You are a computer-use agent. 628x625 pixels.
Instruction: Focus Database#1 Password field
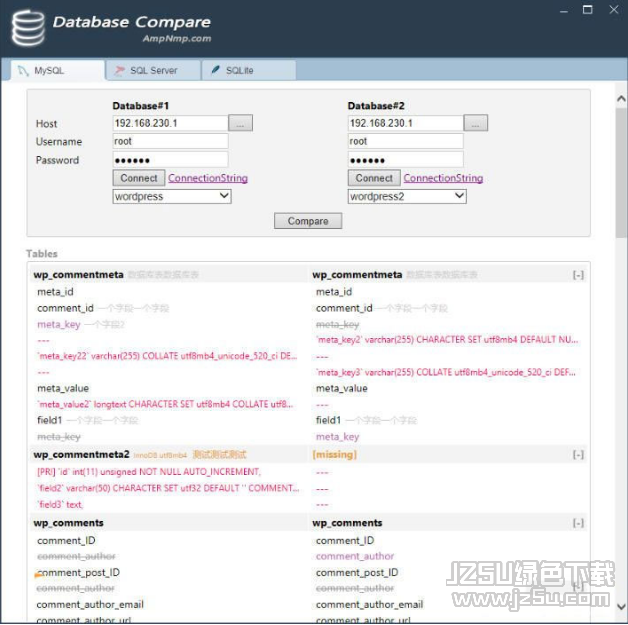point(170,160)
